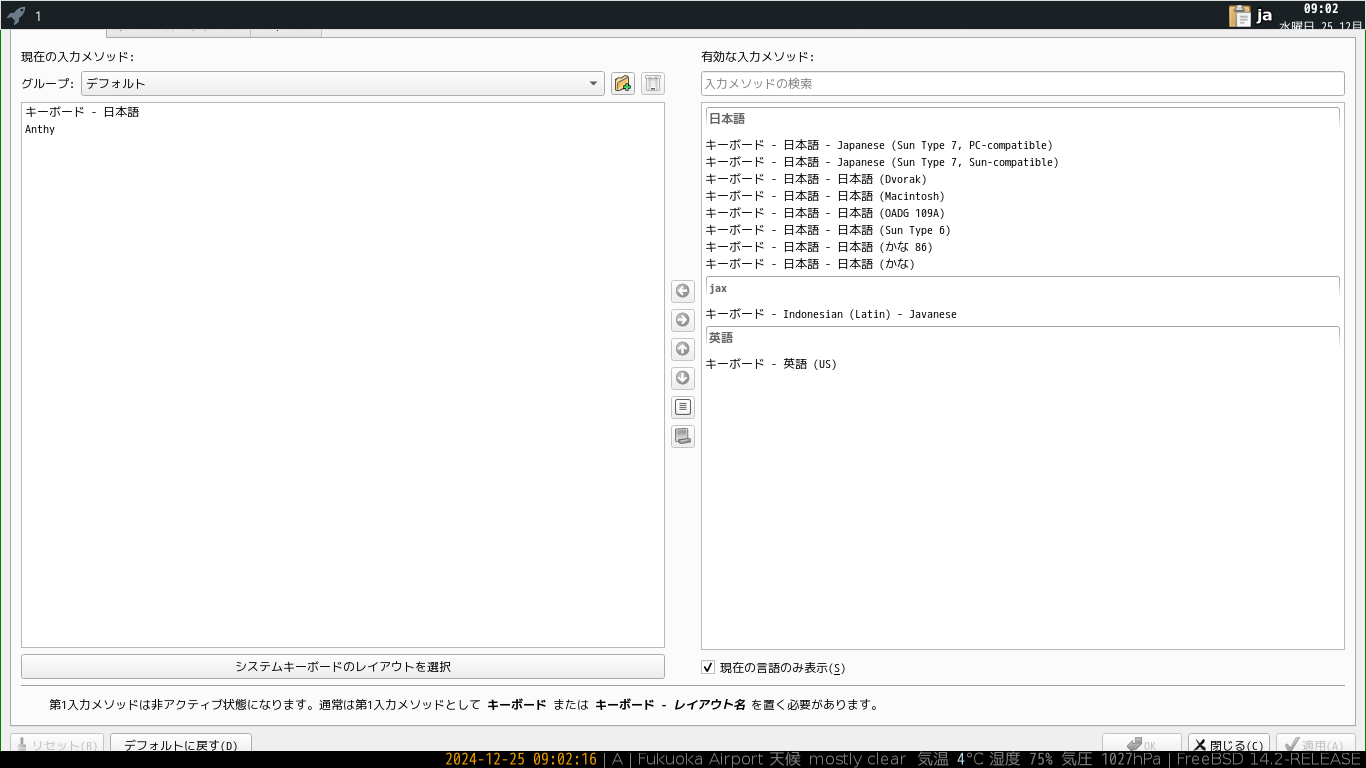
Task: Open the グループ dropdown
Action: click(x=342, y=83)
